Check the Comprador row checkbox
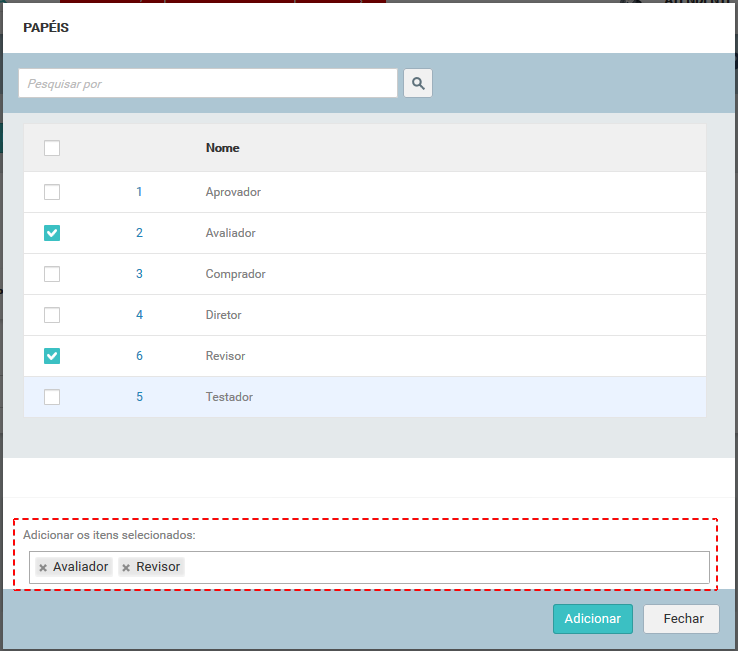This screenshot has height=651, width=738. click(x=52, y=274)
